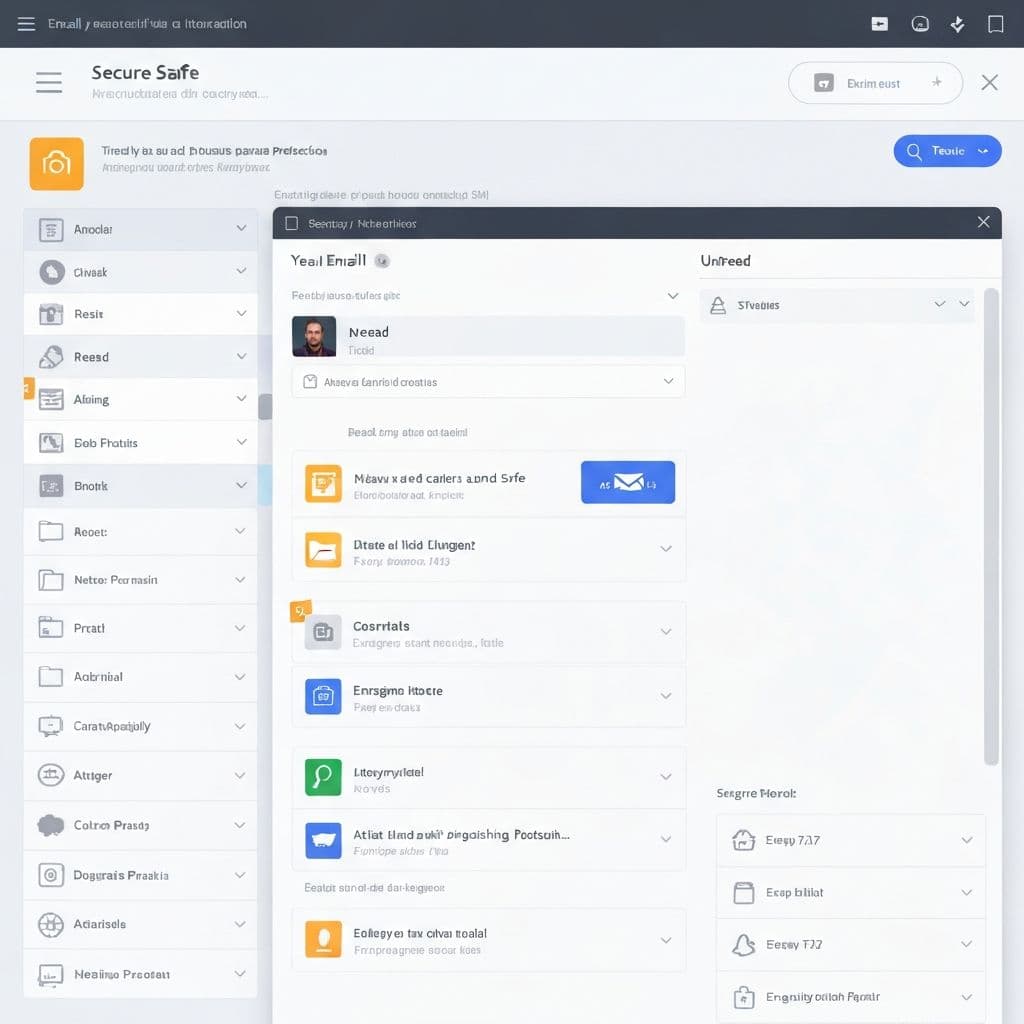1024x1024 pixels.
Task: Click the bookmark icon in the top bar
Action: click(996, 23)
